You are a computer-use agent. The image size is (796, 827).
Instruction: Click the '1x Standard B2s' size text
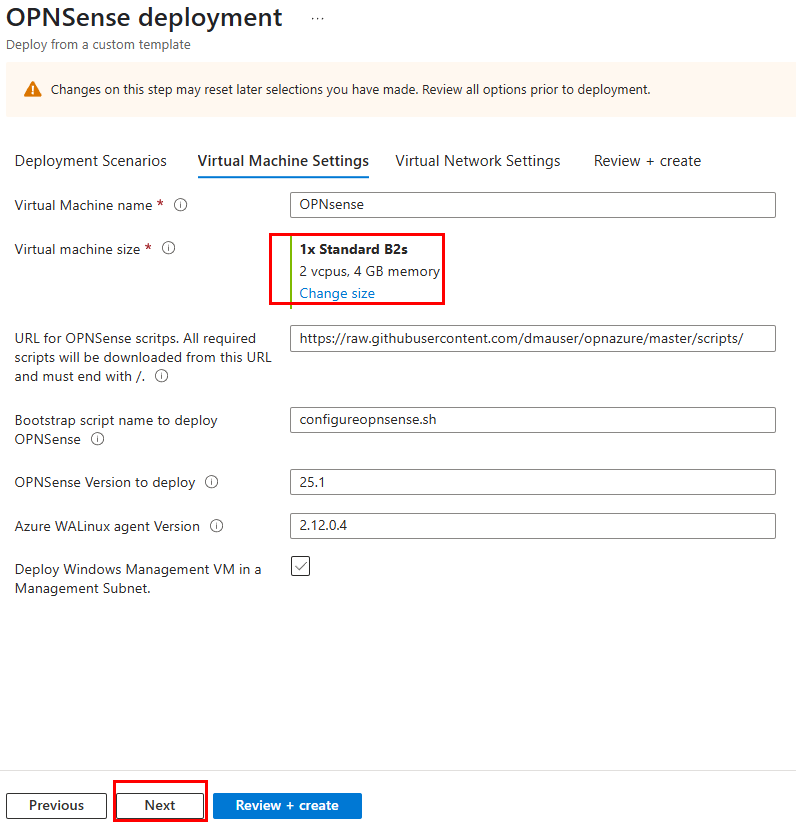tap(353, 249)
